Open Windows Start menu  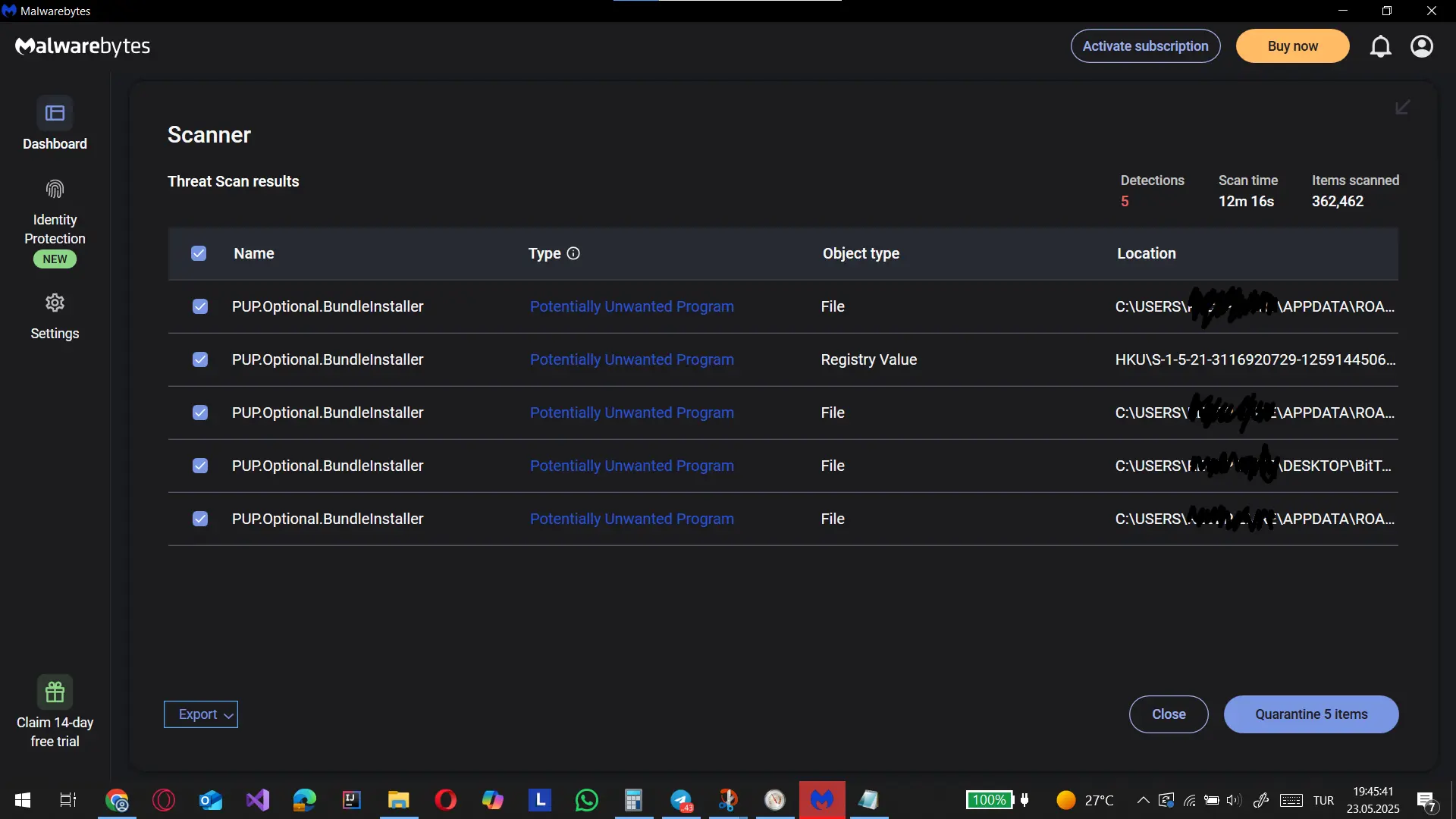click(x=22, y=800)
